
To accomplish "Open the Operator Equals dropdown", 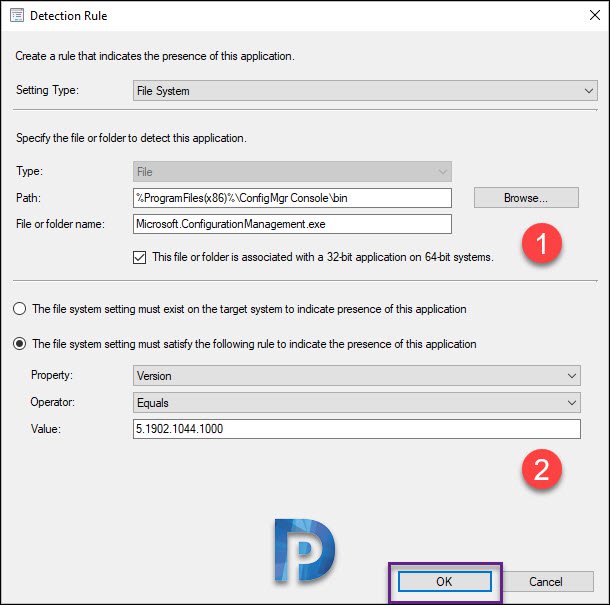I will [357, 403].
